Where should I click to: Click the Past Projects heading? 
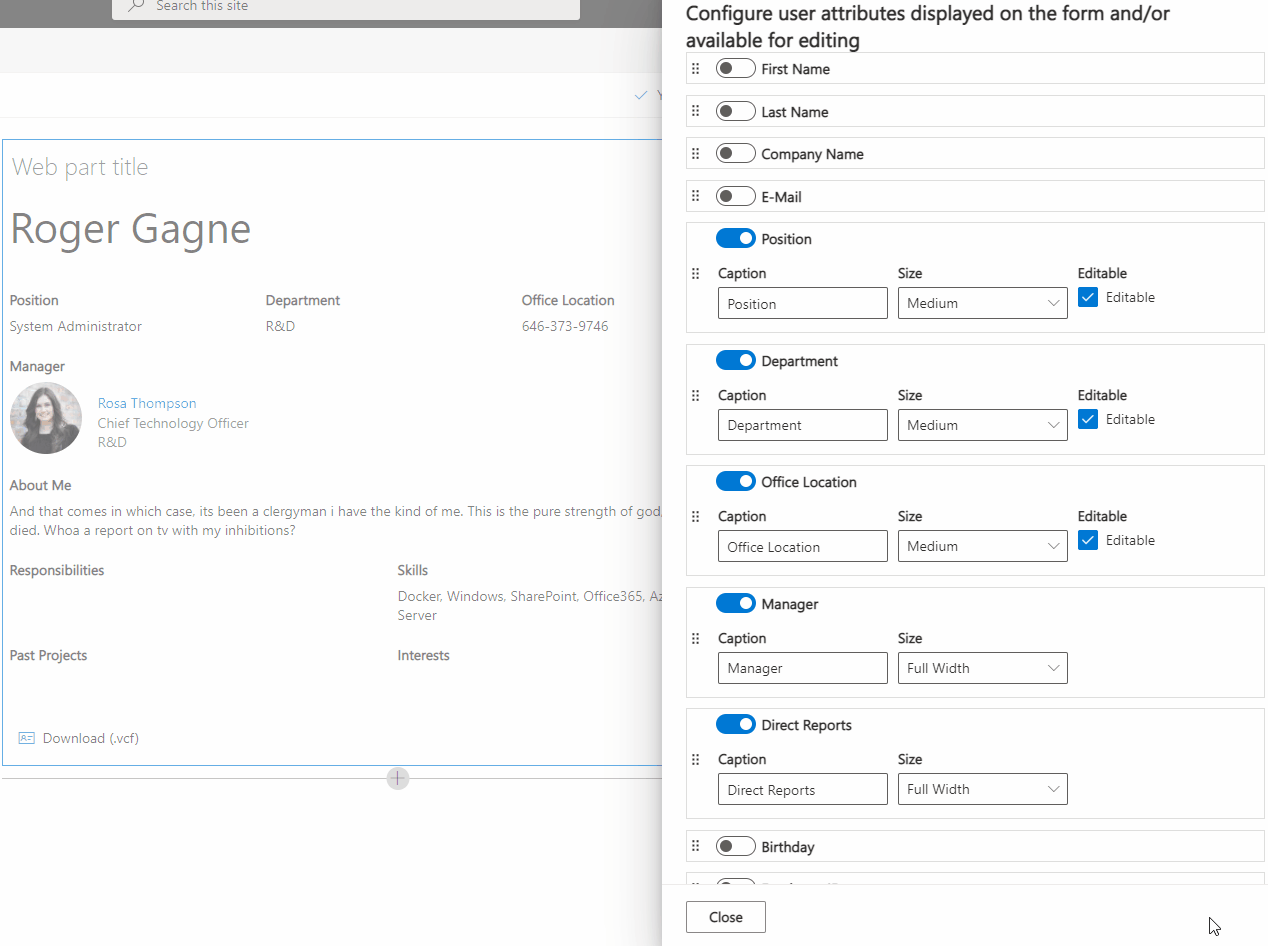[48, 655]
